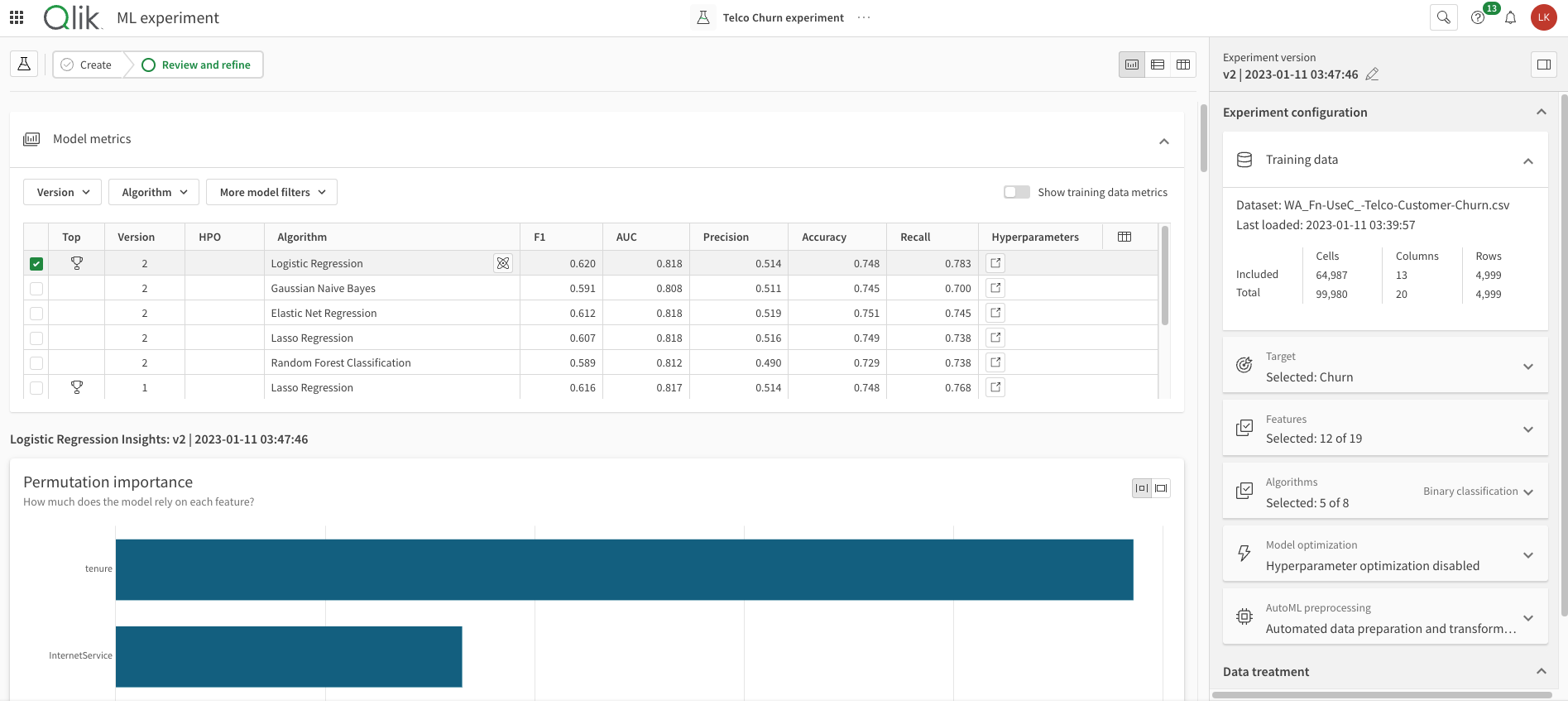Collapse the Experiment configuration section
The width and height of the screenshot is (1568, 705).
1542,113
